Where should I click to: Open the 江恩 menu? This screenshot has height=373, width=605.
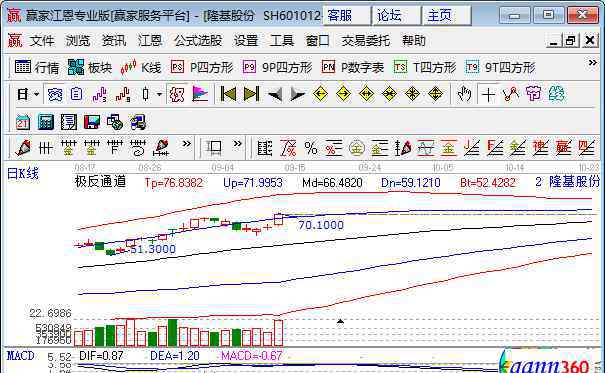(x=150, y=41)
